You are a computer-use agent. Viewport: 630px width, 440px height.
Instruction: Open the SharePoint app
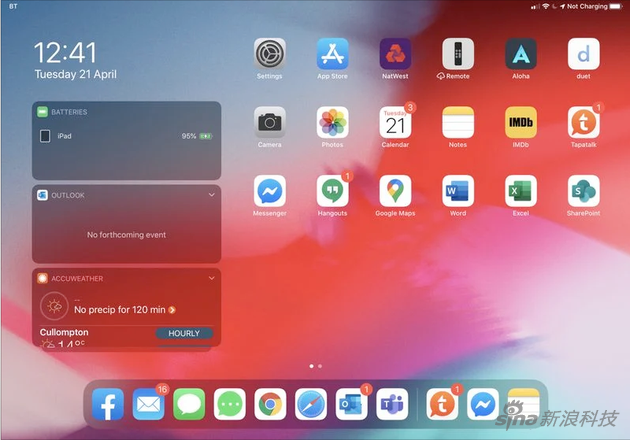(583, 191)
